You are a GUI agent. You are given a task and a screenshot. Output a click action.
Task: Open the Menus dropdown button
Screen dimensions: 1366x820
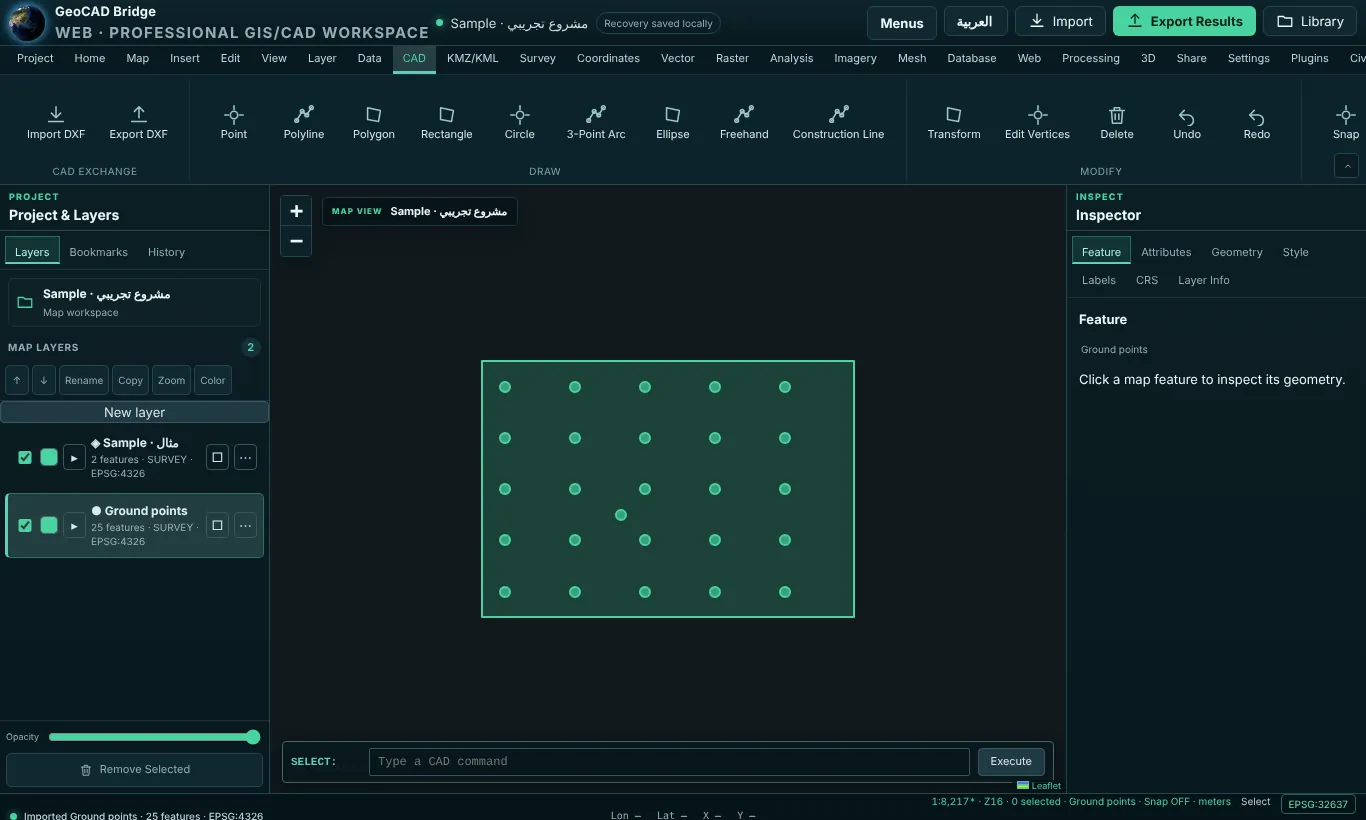point(902,22)
